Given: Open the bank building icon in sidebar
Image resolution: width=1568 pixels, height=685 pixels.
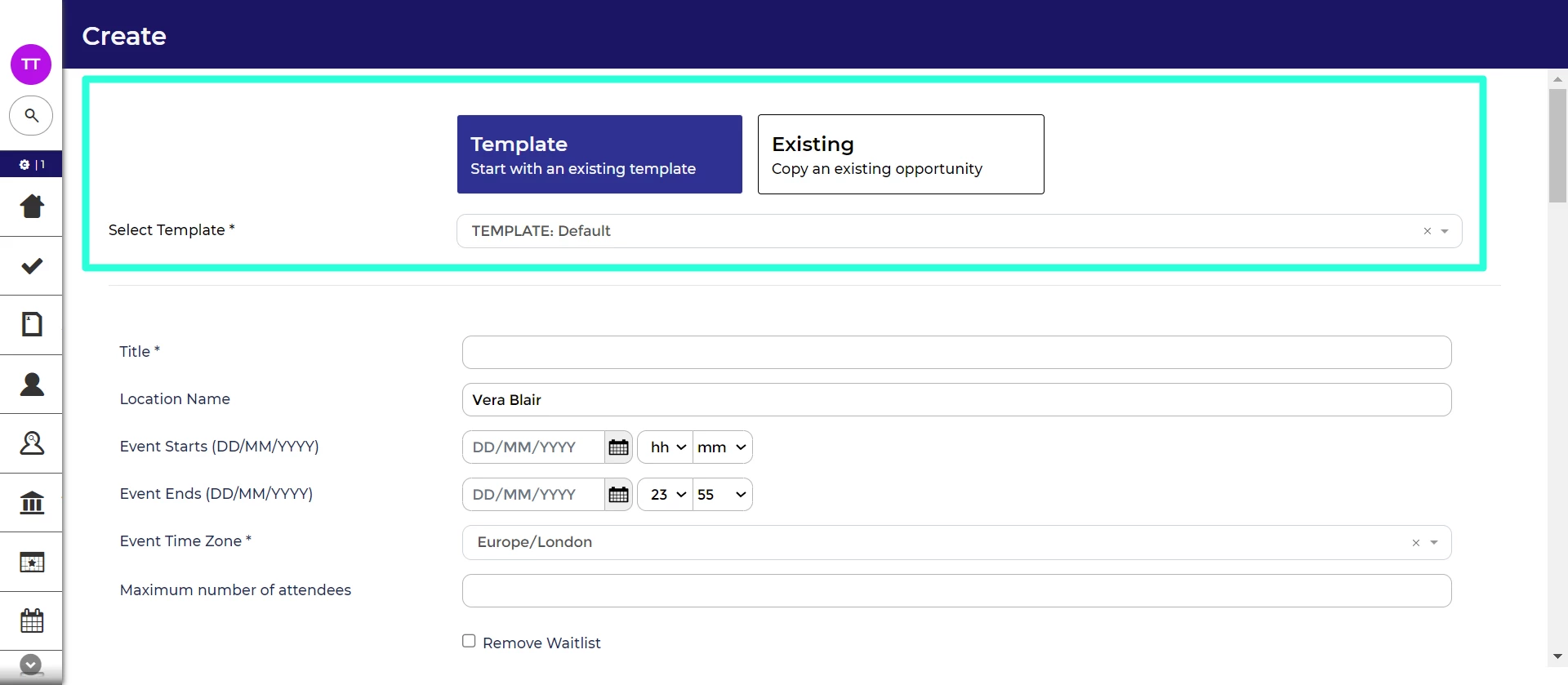Looking at the screenshot, I should [32, 502].
